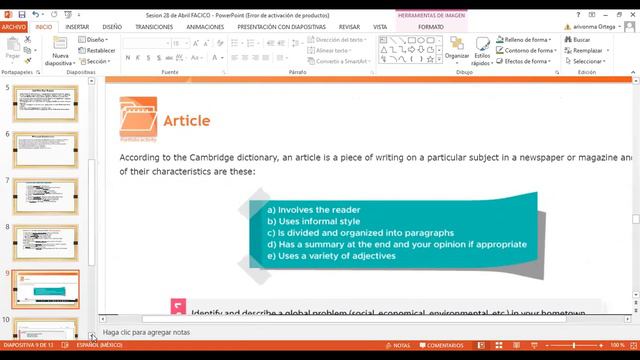
Task: Fit slide to window icon
Action: pos(633,345)
